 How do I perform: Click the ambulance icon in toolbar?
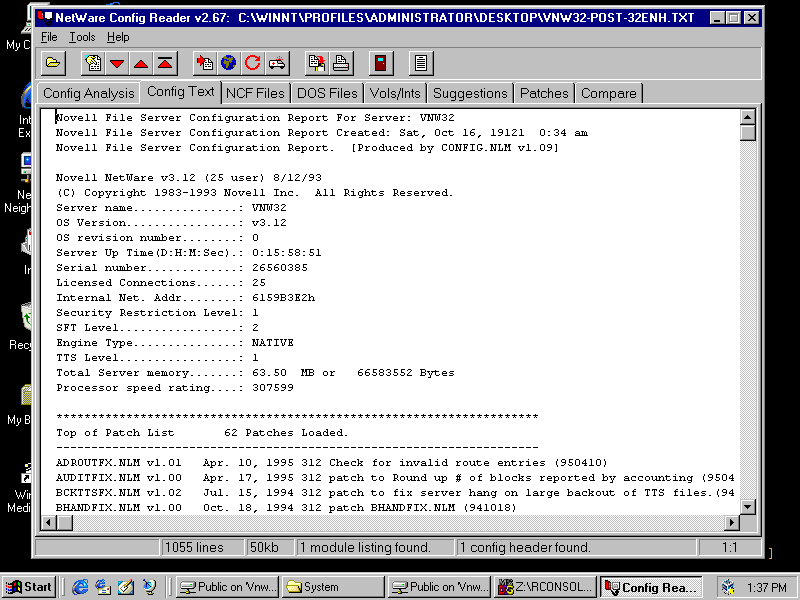(x=277, y=63)
